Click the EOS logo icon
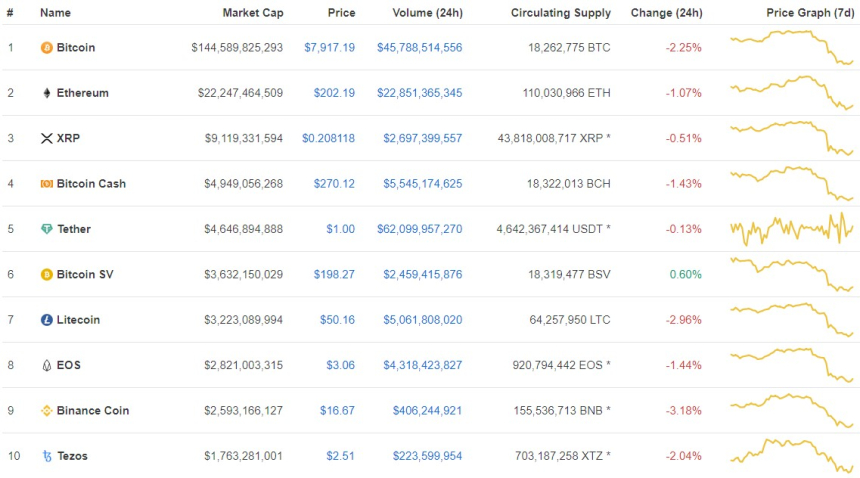Viewport: 860px width, 478px height. (46, 365)
